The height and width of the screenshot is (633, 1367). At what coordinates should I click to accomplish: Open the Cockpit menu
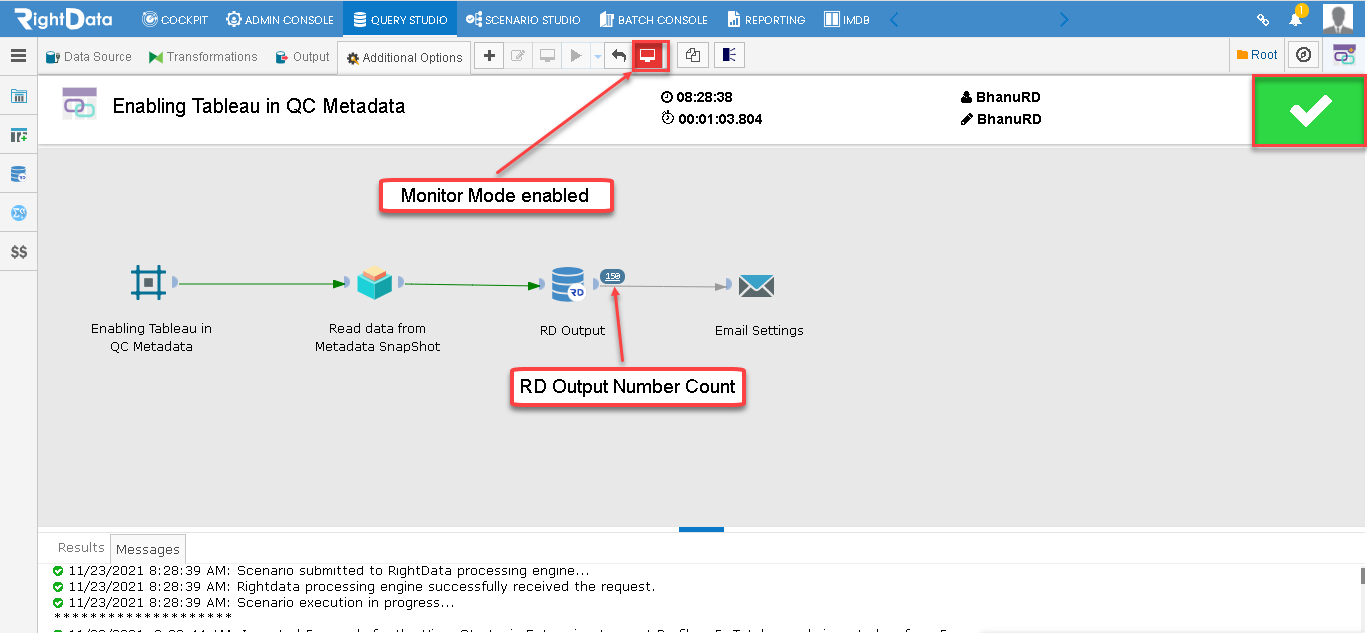[175, 19]
